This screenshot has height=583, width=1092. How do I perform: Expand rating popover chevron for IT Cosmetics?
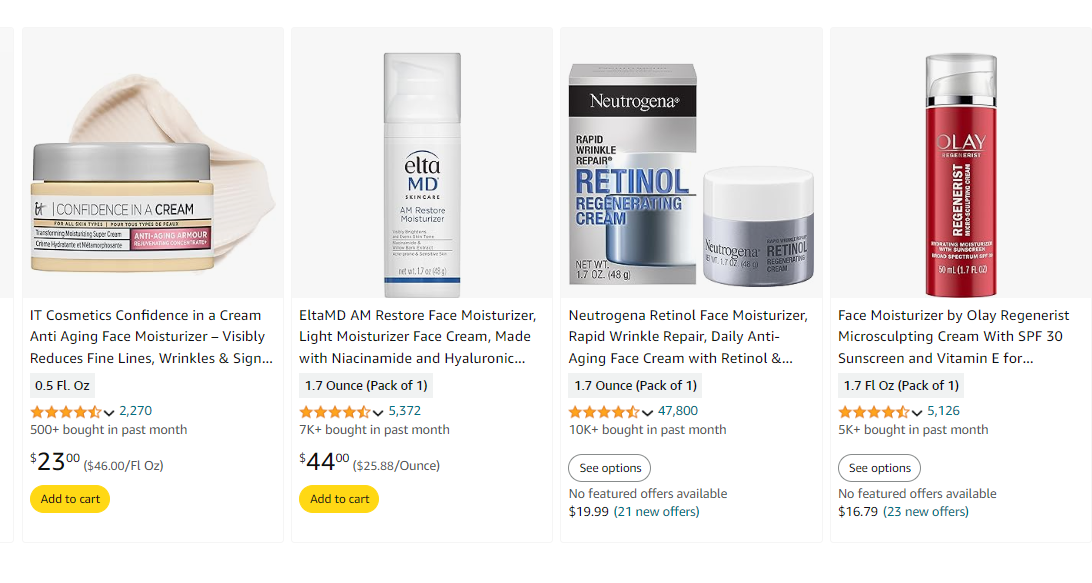click(x=108, y=413)
